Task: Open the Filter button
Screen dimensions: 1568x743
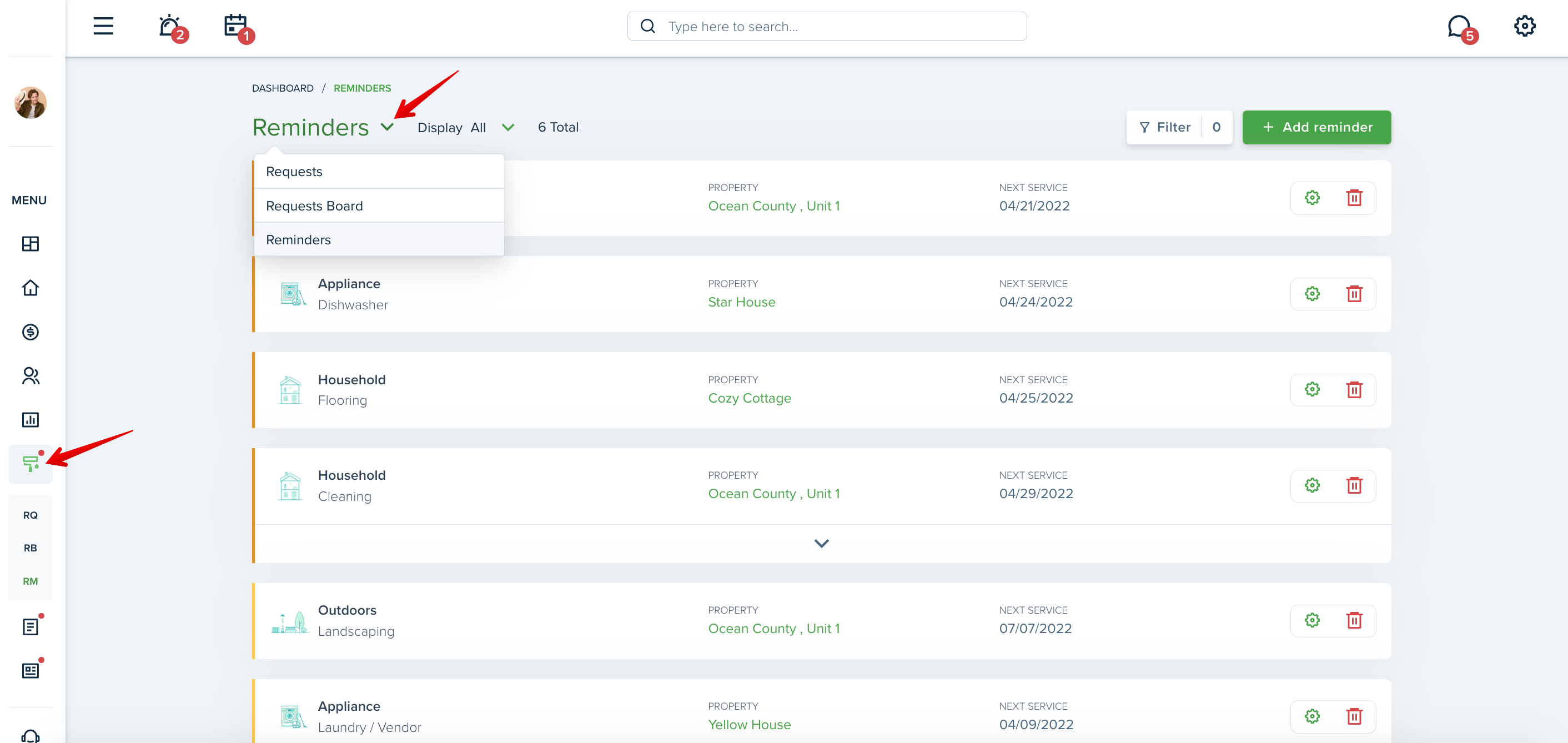Action: (1179, 127)
